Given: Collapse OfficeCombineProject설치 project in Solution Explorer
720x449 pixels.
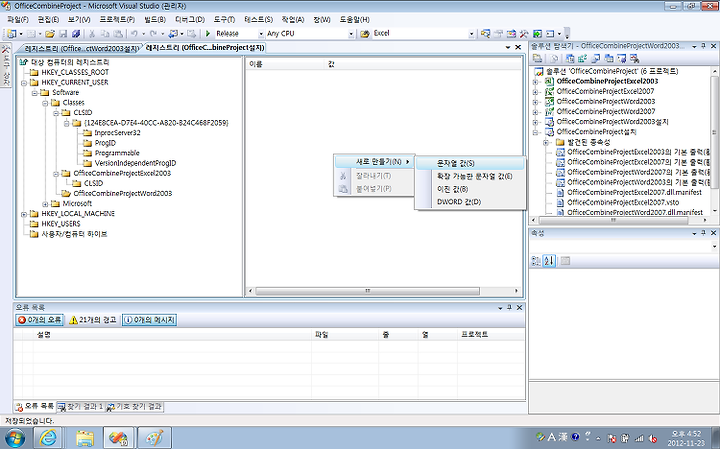Looking at the screenshot, I should [x=535, y=132].
